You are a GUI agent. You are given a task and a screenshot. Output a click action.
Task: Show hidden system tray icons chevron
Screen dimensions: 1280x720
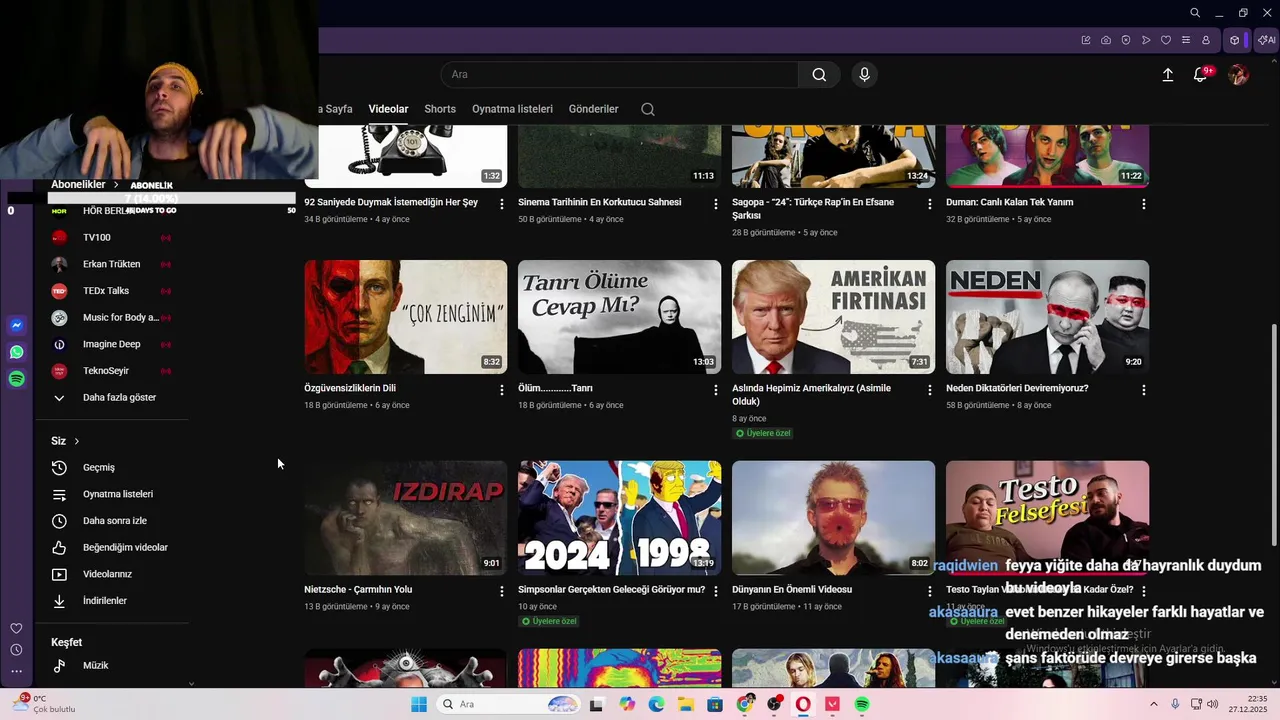coord(1153,705)
